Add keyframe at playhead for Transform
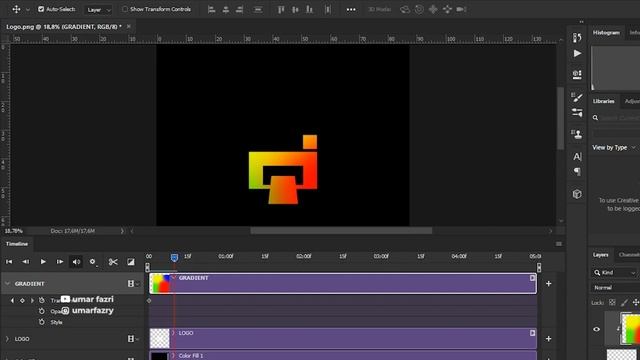 click(x=22, y=300)
